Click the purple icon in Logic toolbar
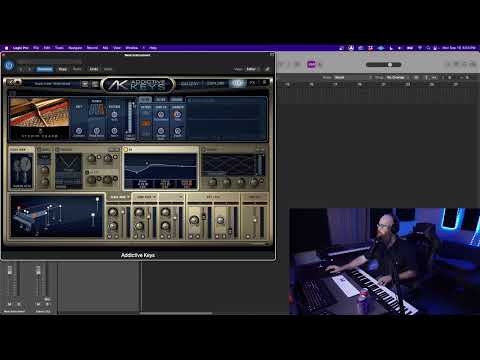The height and width of the screenshot is (360, 480). coord(311,64)
